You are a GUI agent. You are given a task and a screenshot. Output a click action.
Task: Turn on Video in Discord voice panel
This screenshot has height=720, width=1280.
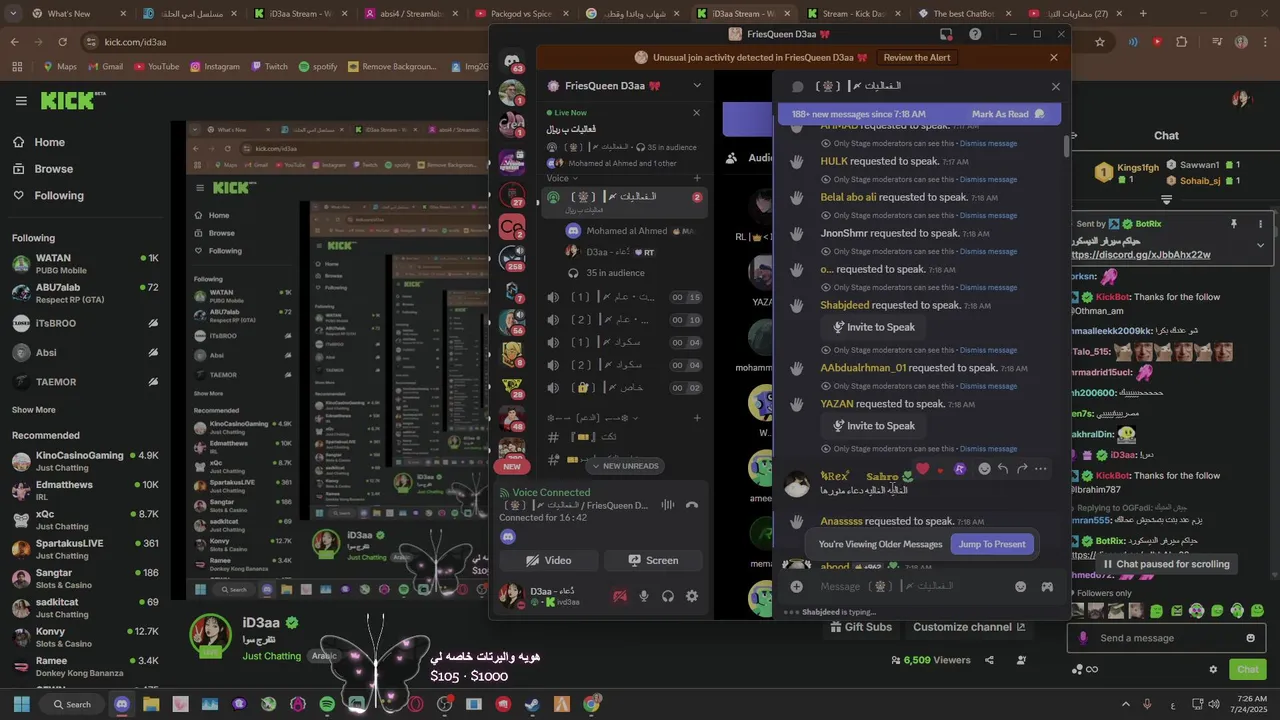tap(548, 560)
